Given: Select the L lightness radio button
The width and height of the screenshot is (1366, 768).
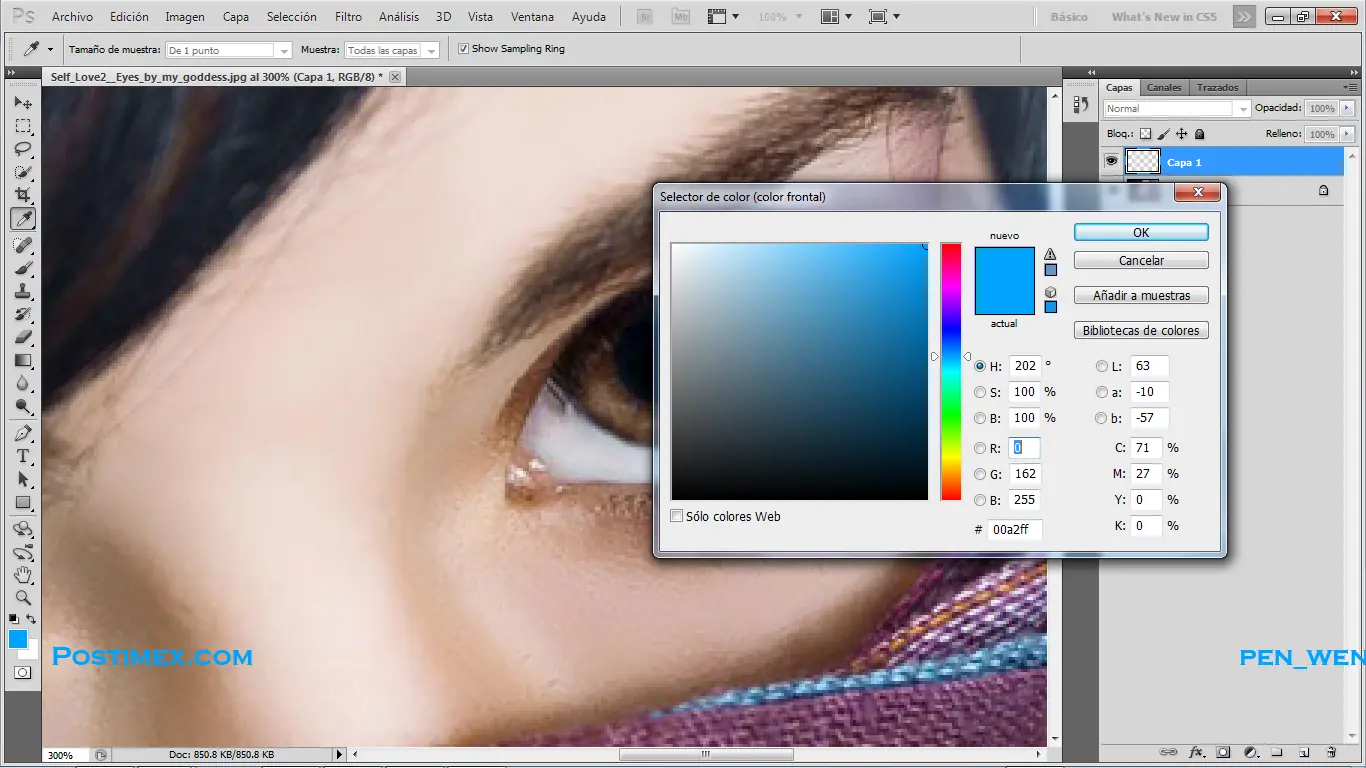Looking at the screenshot, I should [1102, 366].
